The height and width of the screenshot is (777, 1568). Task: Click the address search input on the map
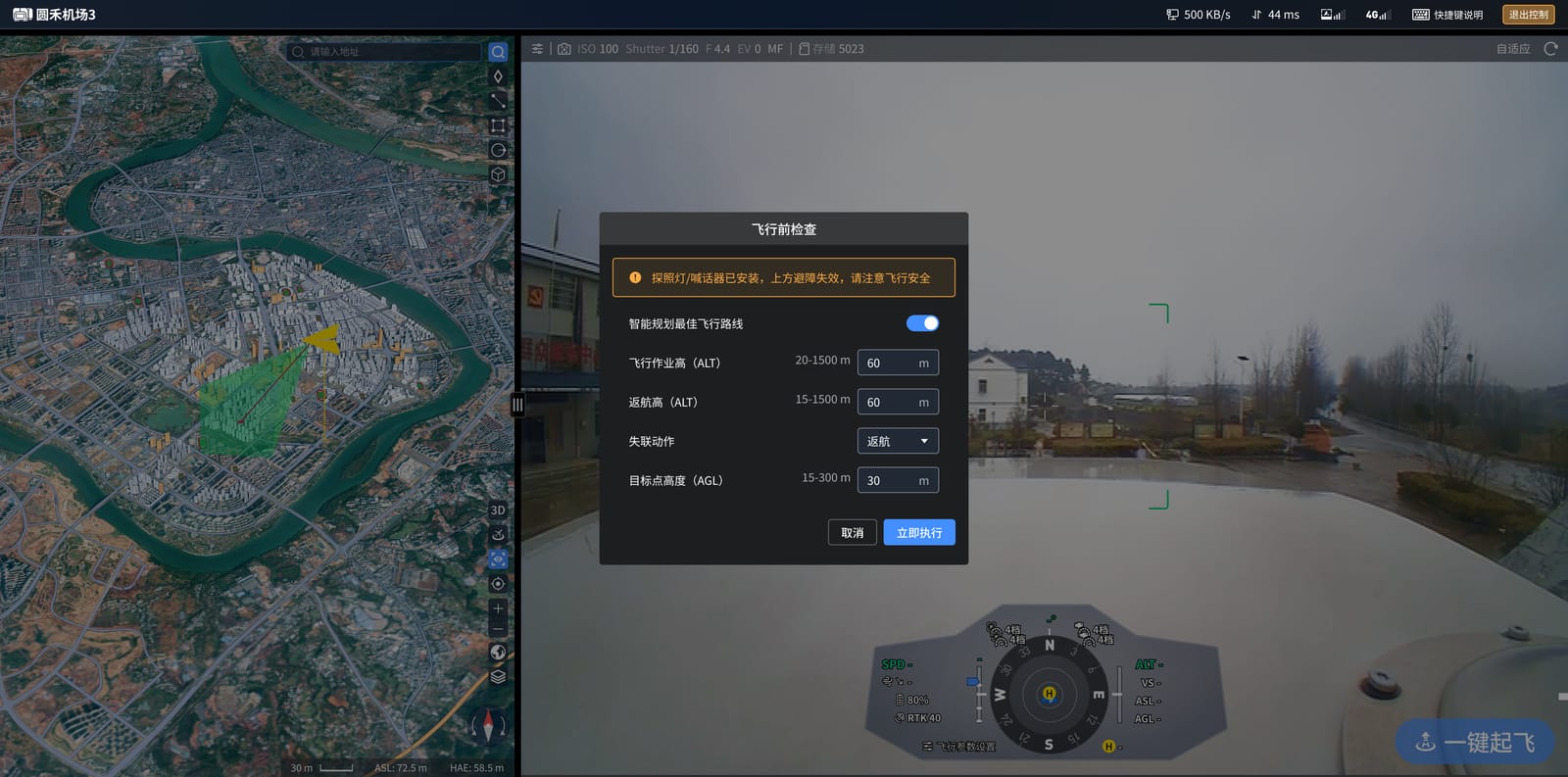click(x=384, y=52)
